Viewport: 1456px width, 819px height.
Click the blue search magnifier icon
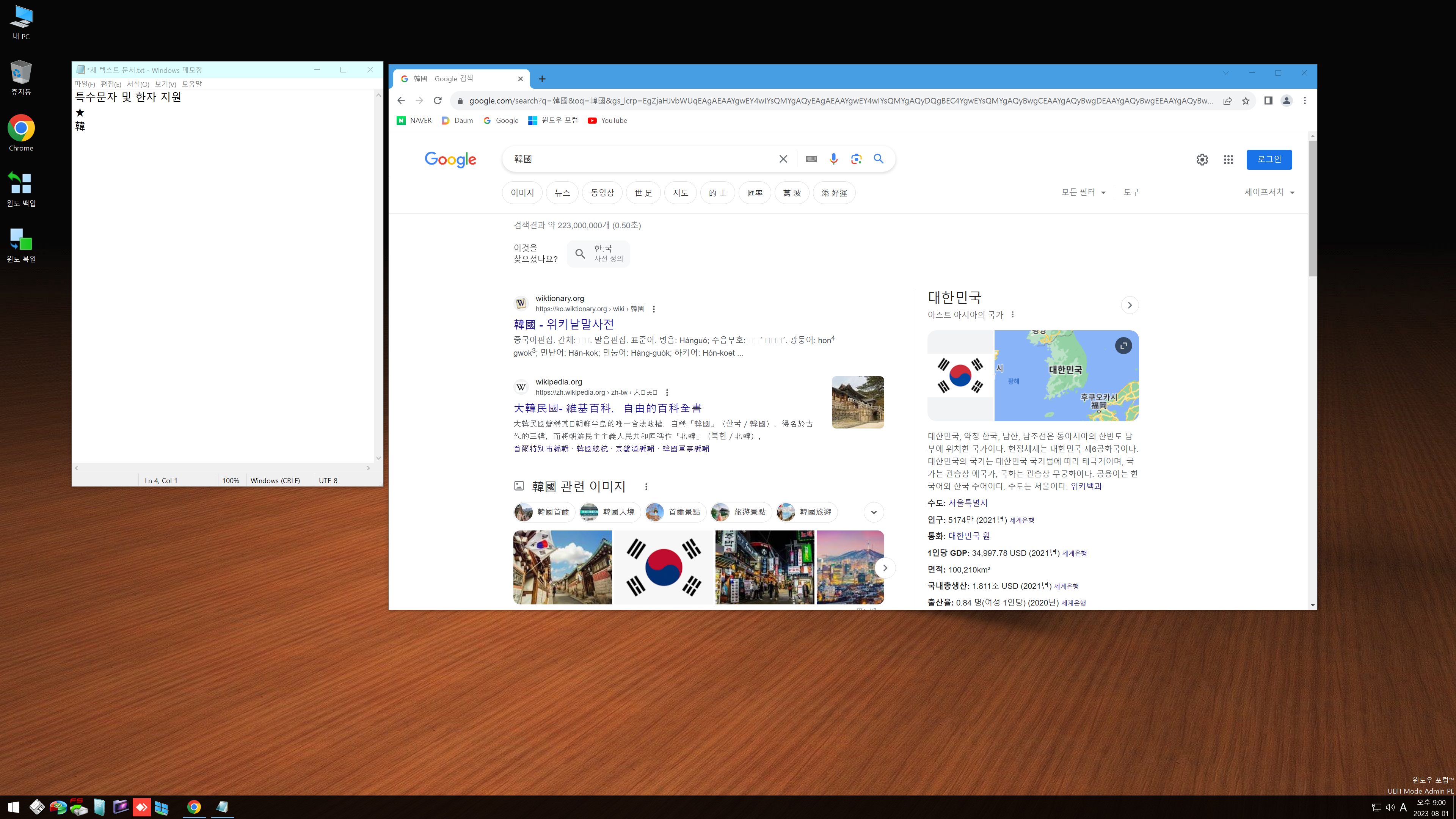coord(879,159)
